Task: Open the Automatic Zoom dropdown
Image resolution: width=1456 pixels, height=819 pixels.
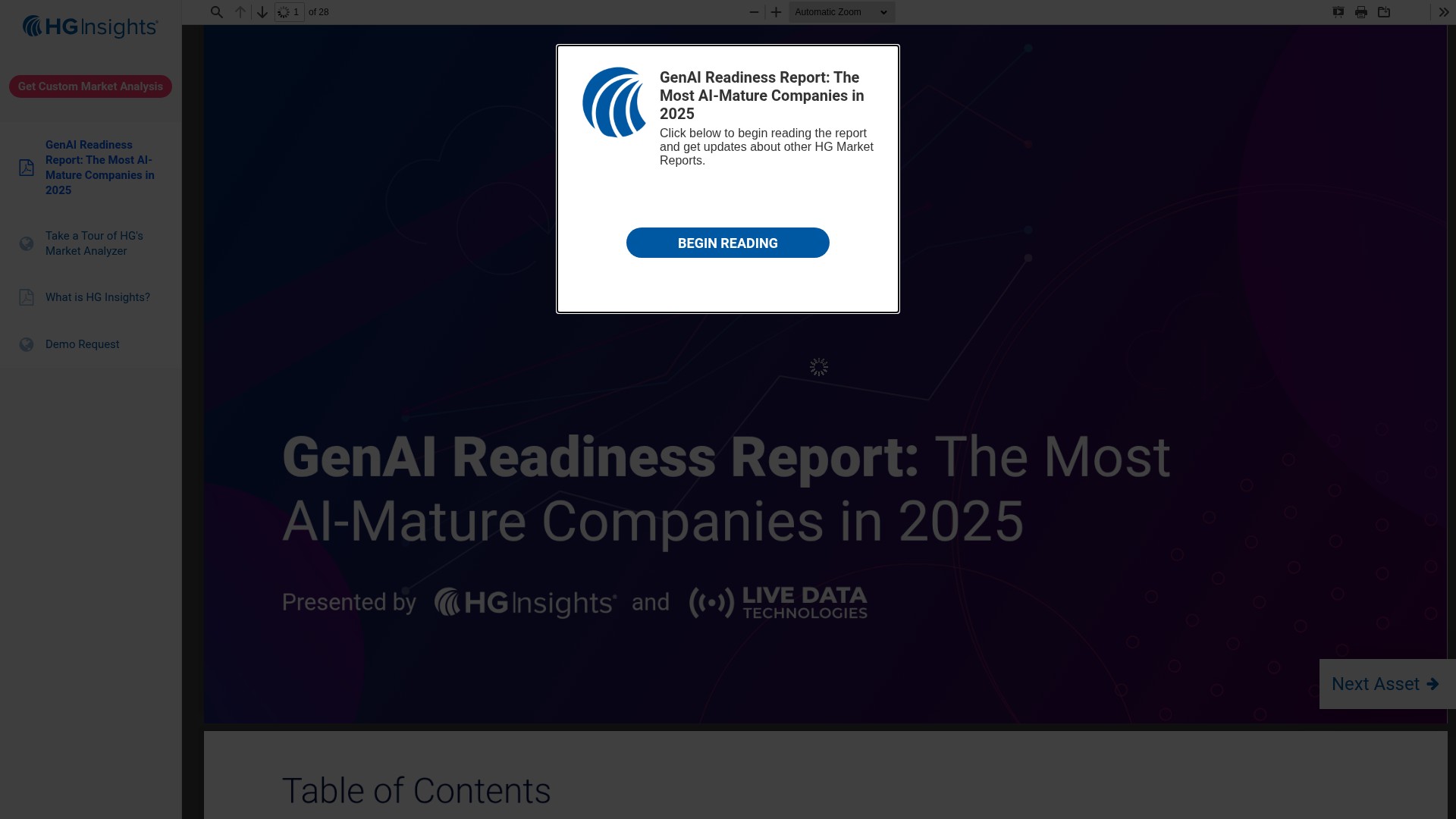Action: coord(842,12)
